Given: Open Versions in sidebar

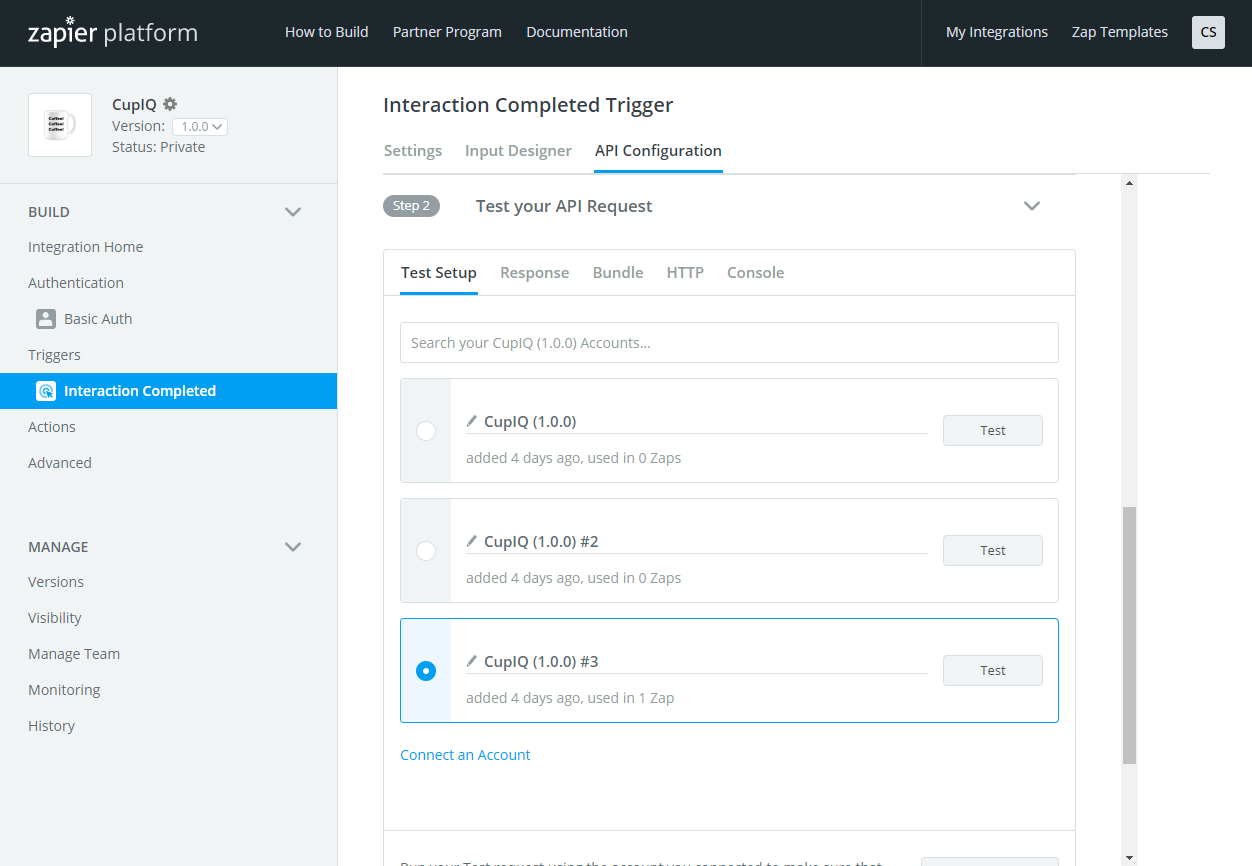Looking at the screenshot, I should pos(56,582).
